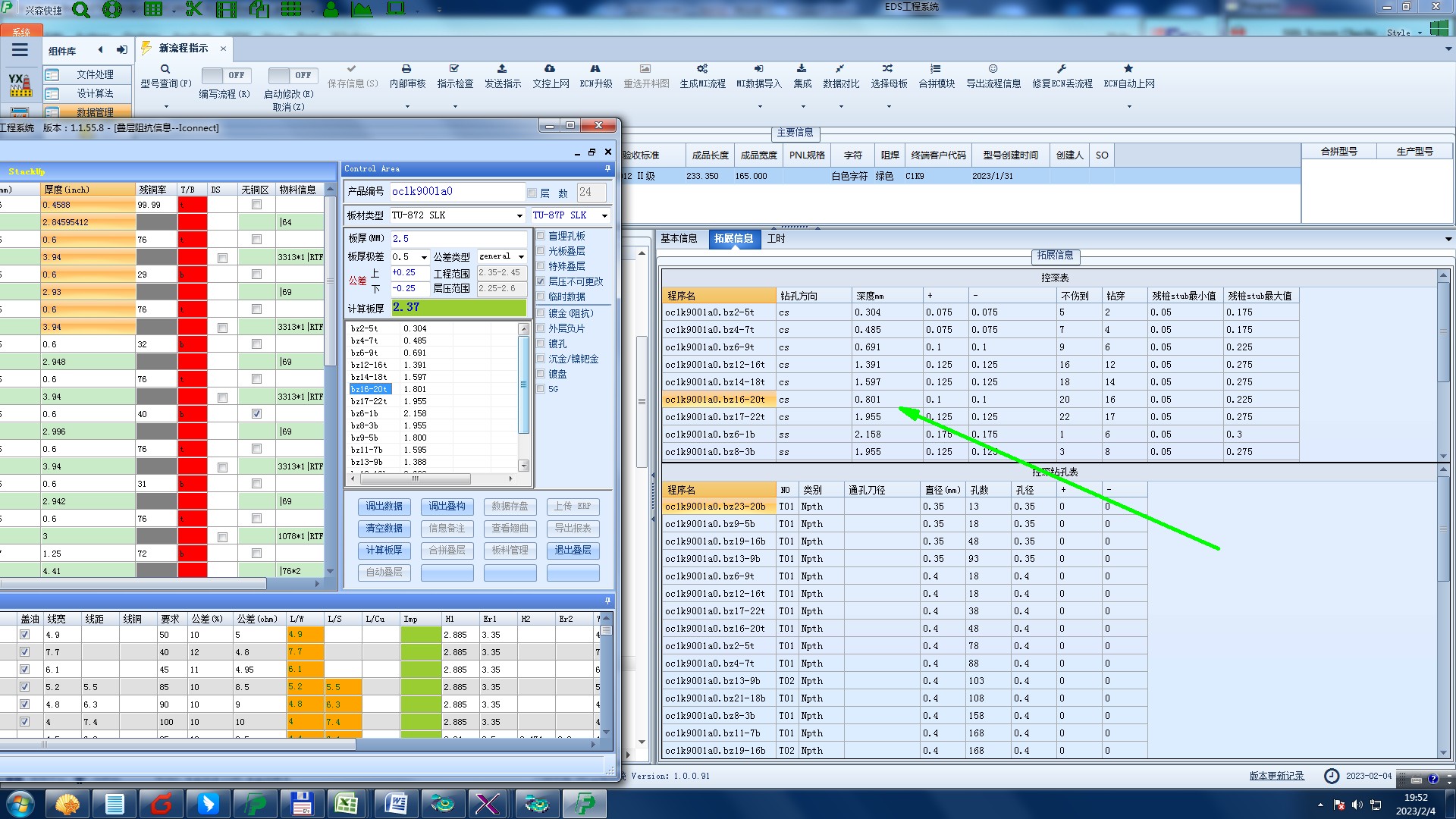This screenshot has height=819, width=1456.
Task: Click the 指示检查 toolbar icon
Action: (454, 69)
